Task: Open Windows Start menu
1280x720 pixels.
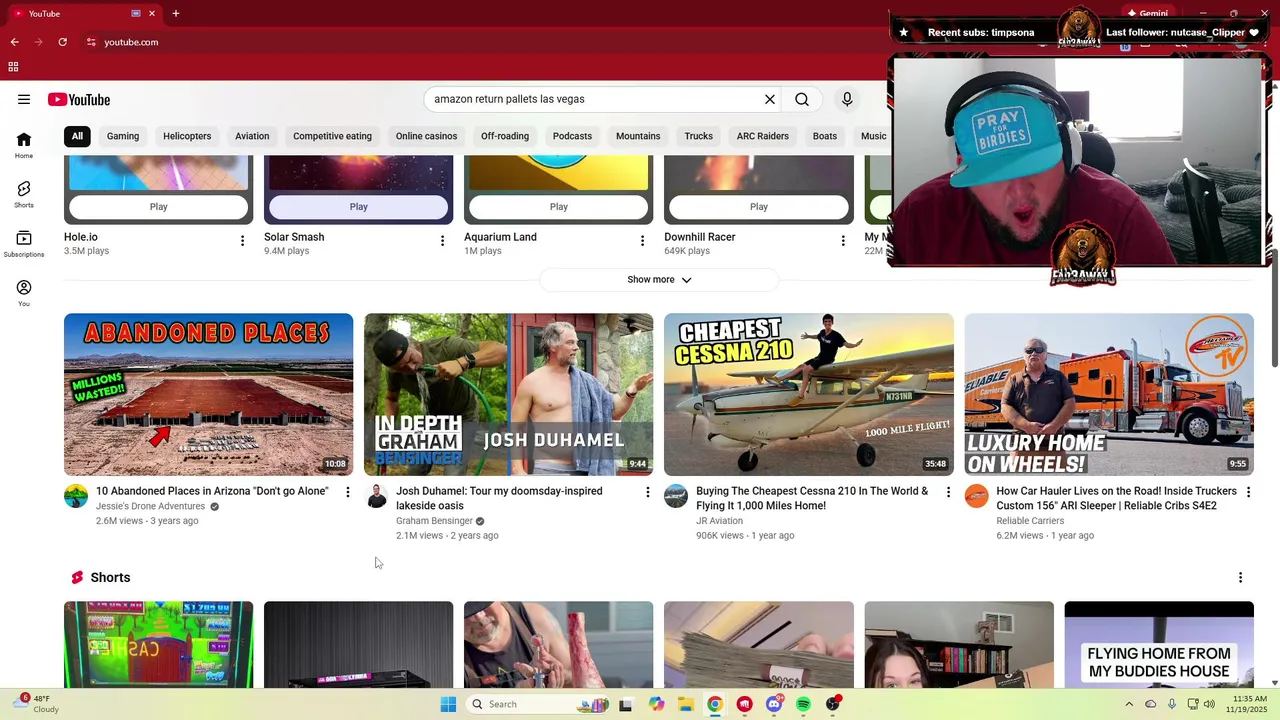Action: coord(448,704)
